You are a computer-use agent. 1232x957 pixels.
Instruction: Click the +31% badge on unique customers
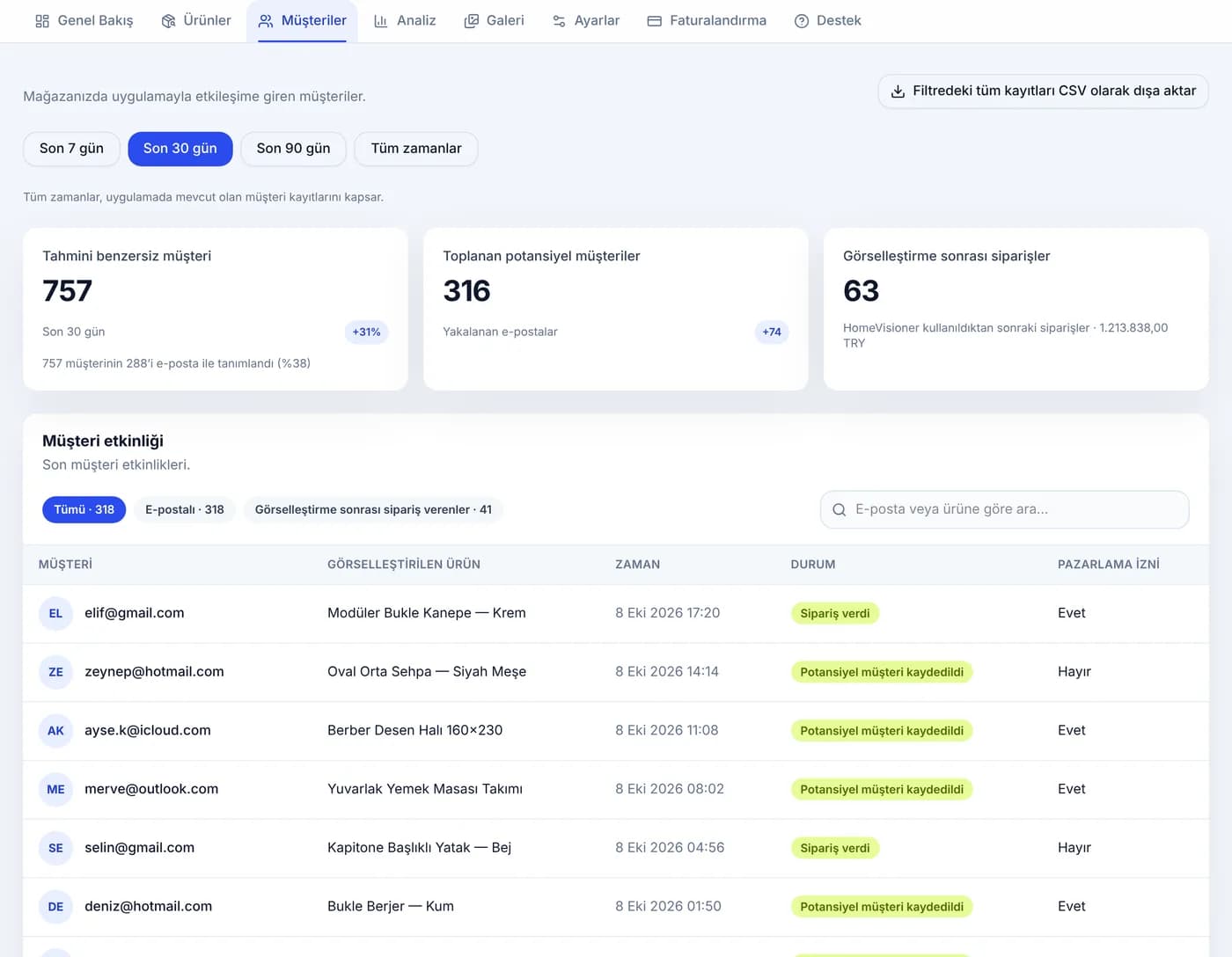coord(366,332)
